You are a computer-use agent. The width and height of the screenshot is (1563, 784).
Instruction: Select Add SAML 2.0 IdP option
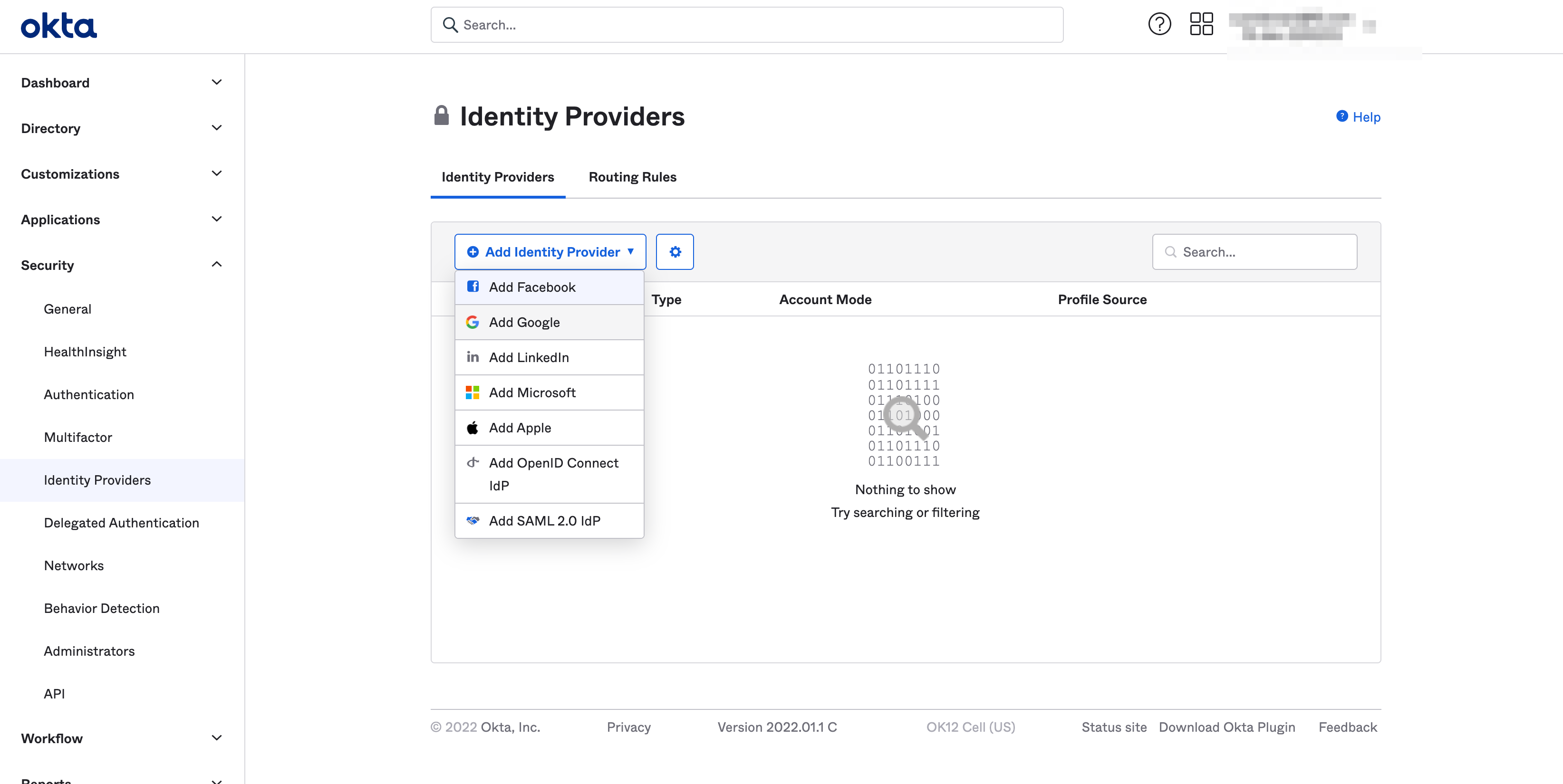pyautogui.click(x=544, y=520)
